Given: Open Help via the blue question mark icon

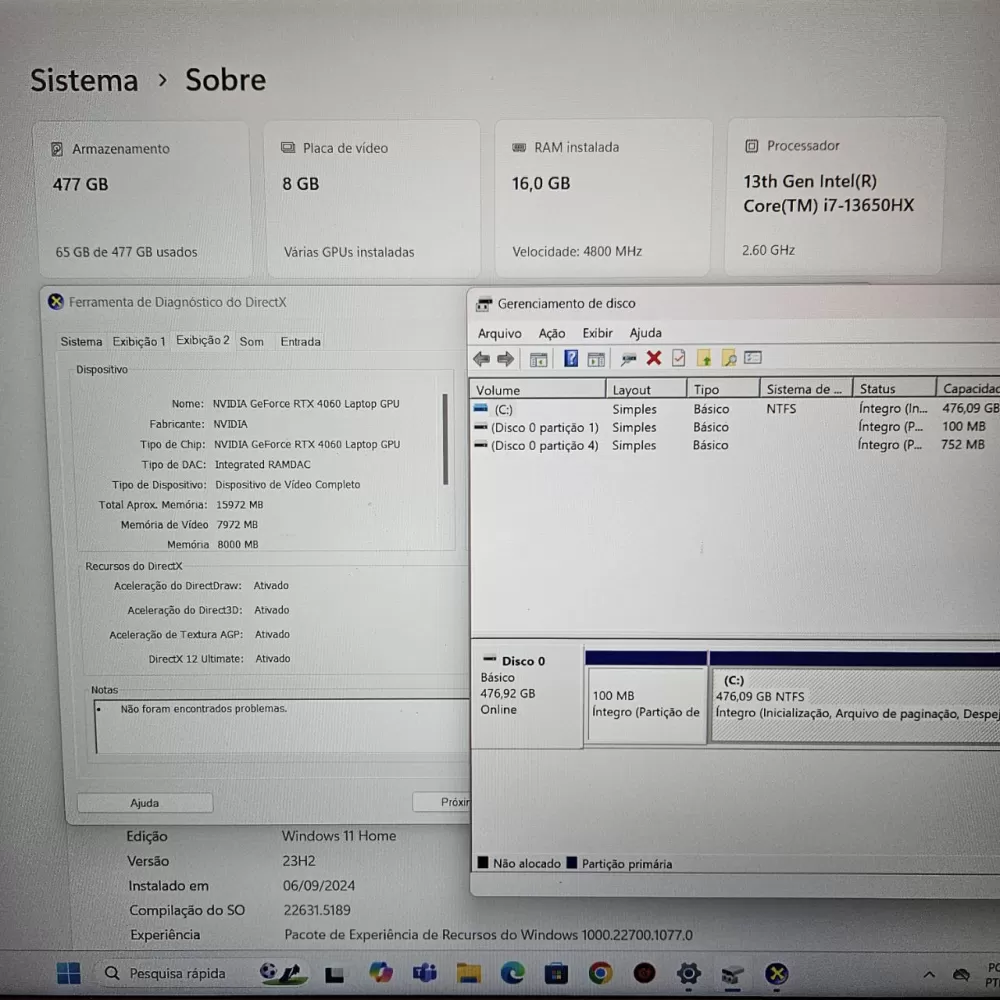Looking at the screenshot, I should (571, 358).
